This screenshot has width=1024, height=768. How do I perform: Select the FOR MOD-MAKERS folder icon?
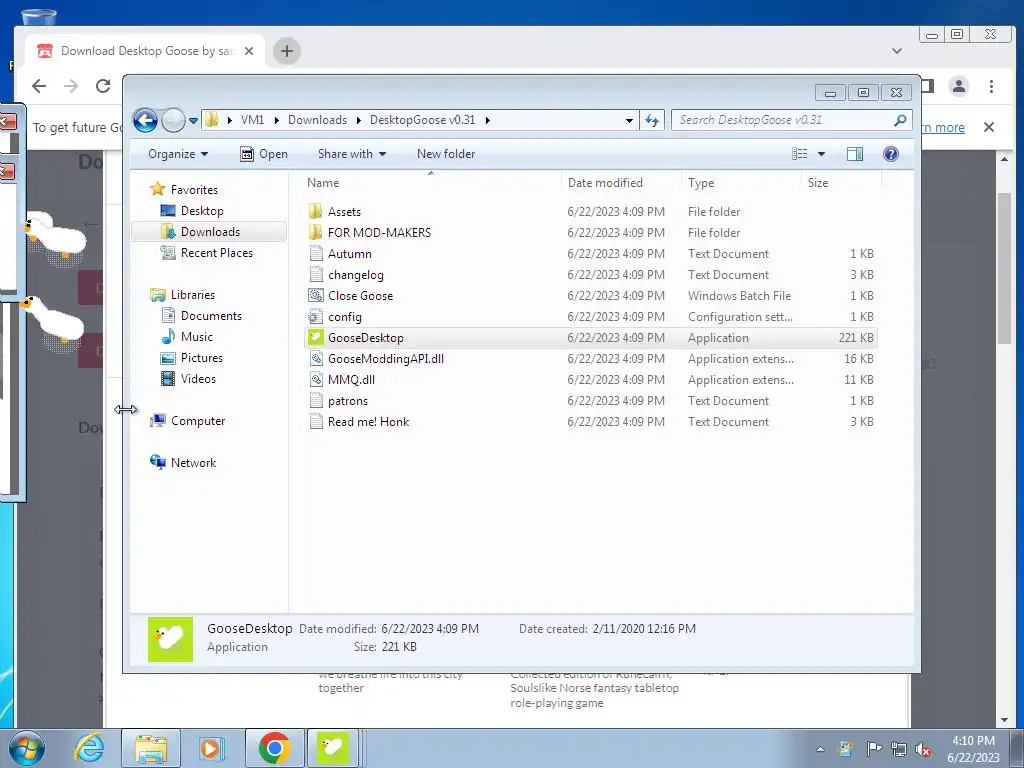(x=315, y=232)
